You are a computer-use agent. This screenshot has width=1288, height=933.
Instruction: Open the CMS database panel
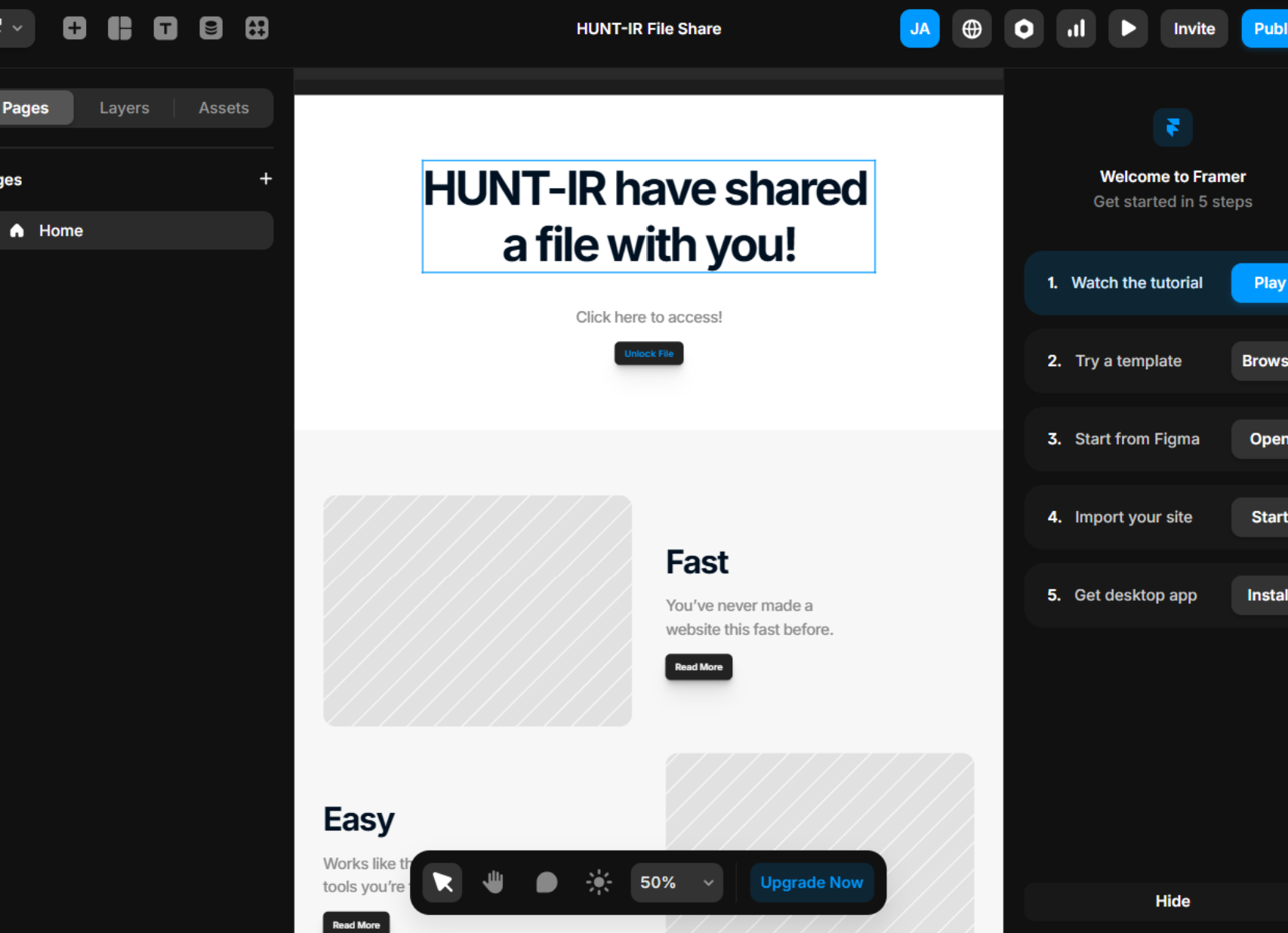211,28
